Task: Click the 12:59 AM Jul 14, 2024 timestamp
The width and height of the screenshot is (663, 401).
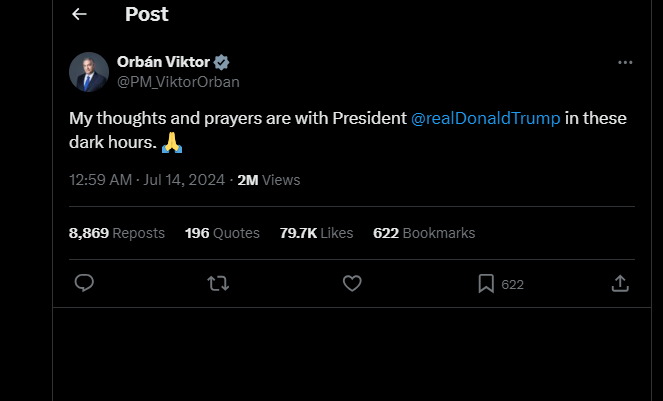Action: click(149, 180)
